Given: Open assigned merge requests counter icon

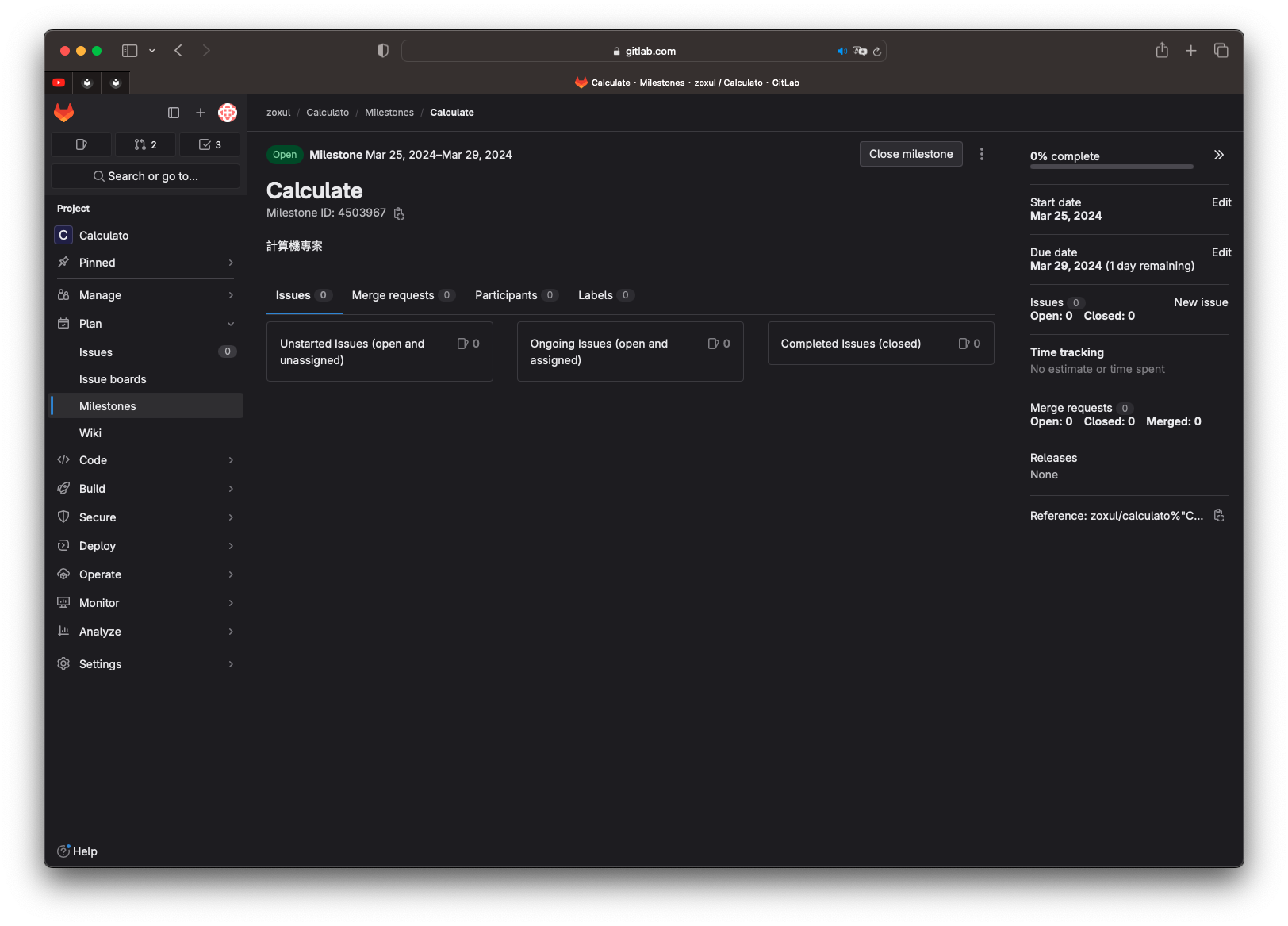Looking at the screenshot, I should click(x=145, y=144).
